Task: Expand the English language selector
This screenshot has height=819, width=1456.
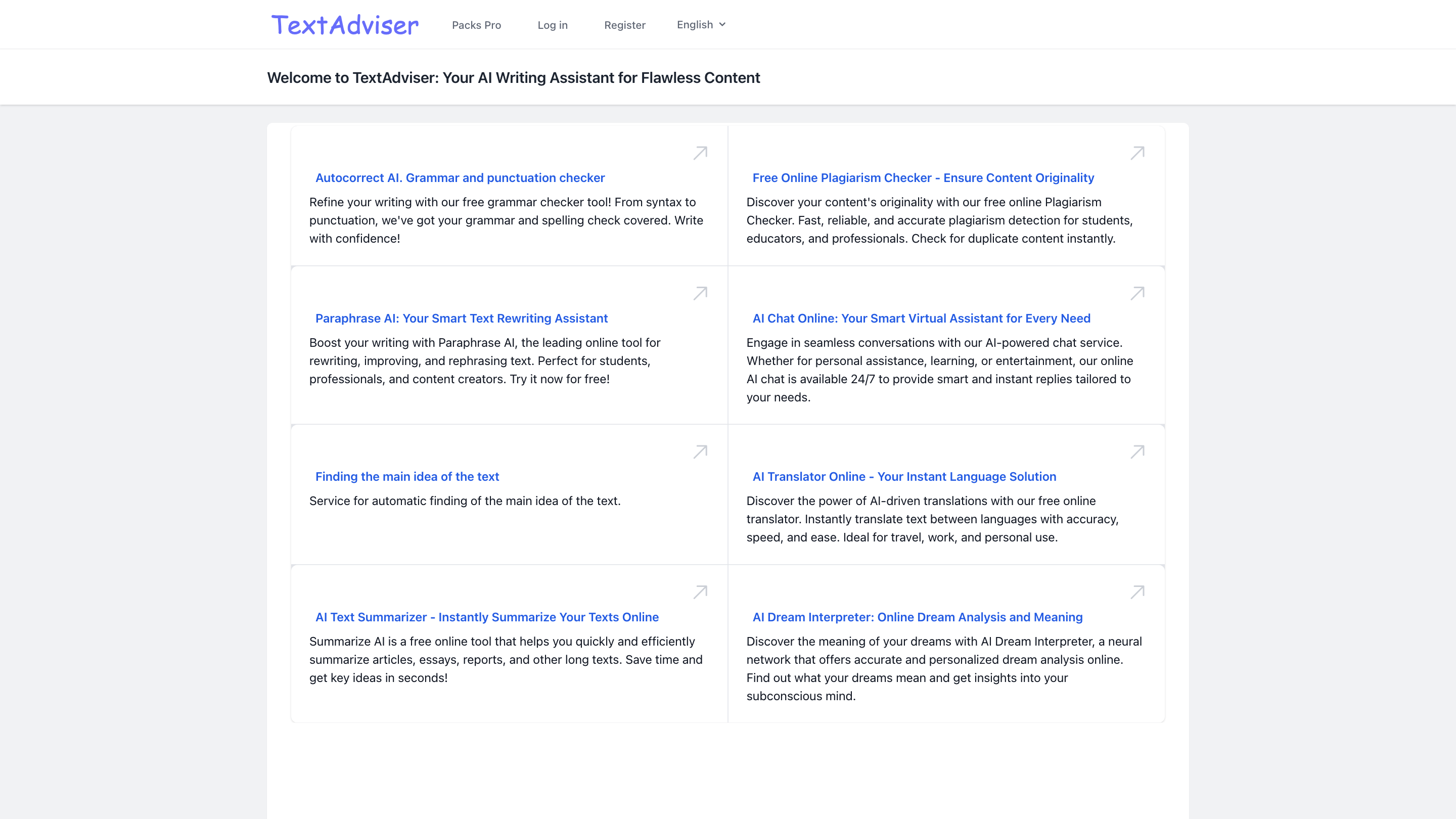Action: [x=700, y=24]
